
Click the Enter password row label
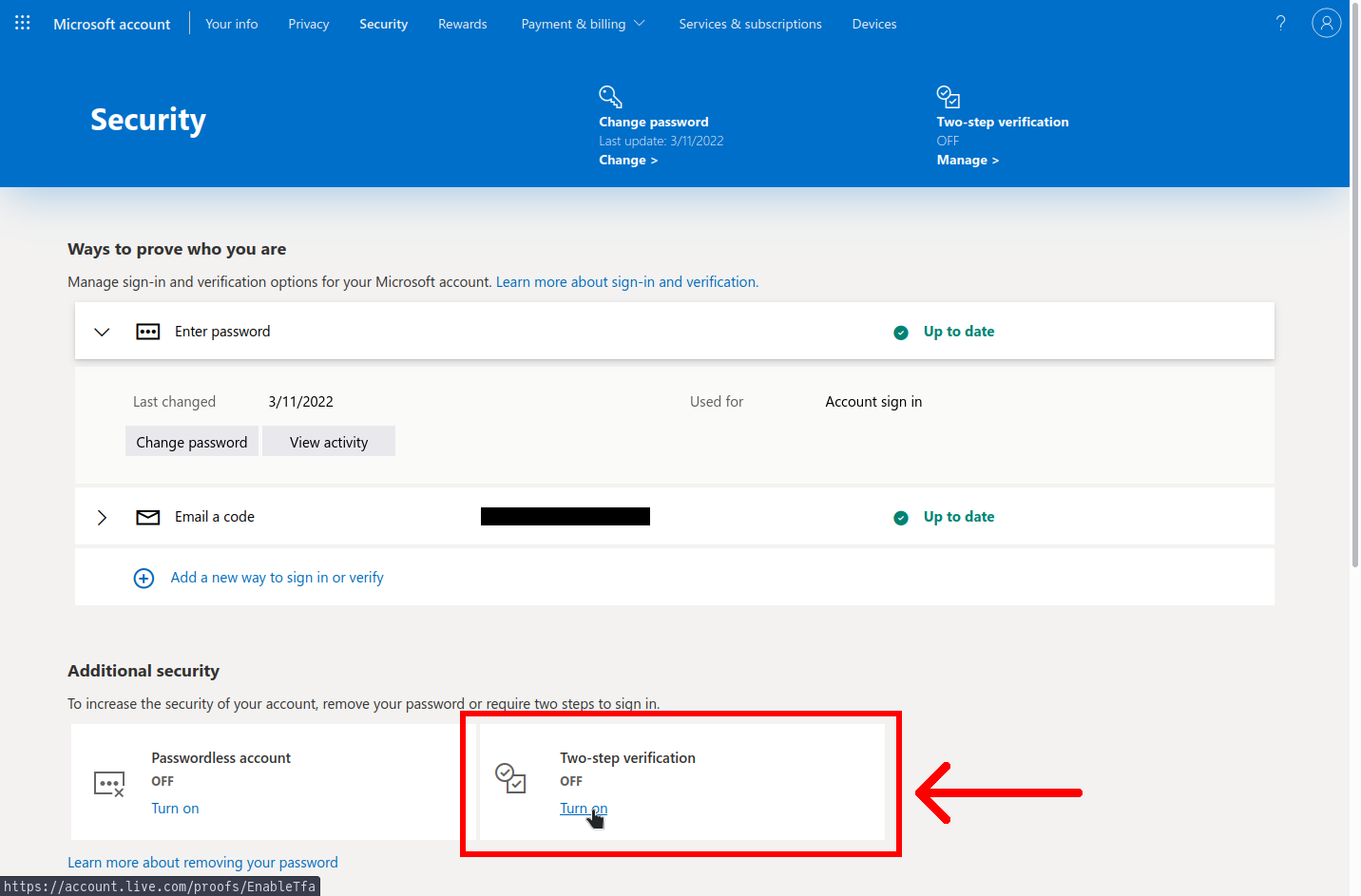(x=222, y=332)
